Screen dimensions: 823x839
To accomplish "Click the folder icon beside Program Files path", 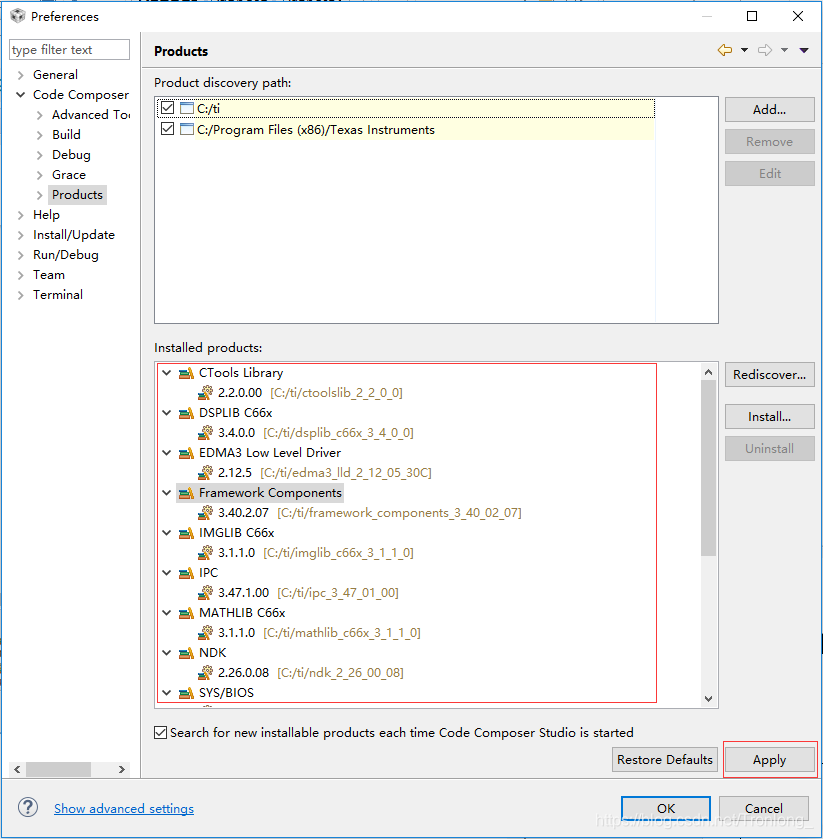I will click(187, 129).
